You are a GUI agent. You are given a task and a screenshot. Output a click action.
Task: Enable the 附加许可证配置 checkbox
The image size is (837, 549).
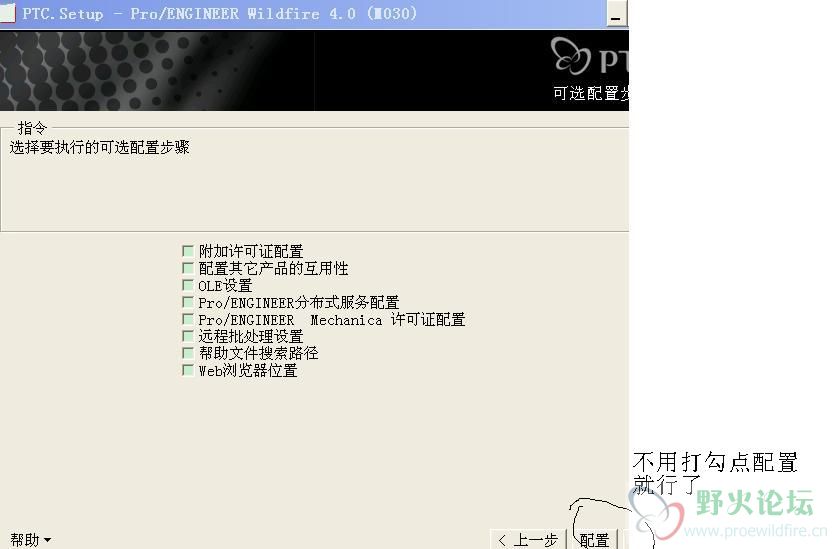(188, 251)
